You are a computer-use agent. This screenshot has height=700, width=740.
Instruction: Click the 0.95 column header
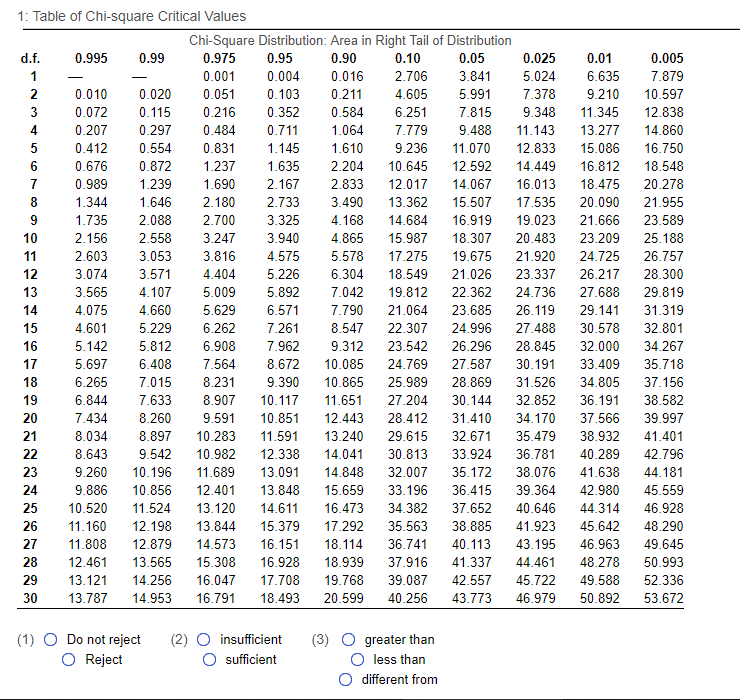[279, 59]
